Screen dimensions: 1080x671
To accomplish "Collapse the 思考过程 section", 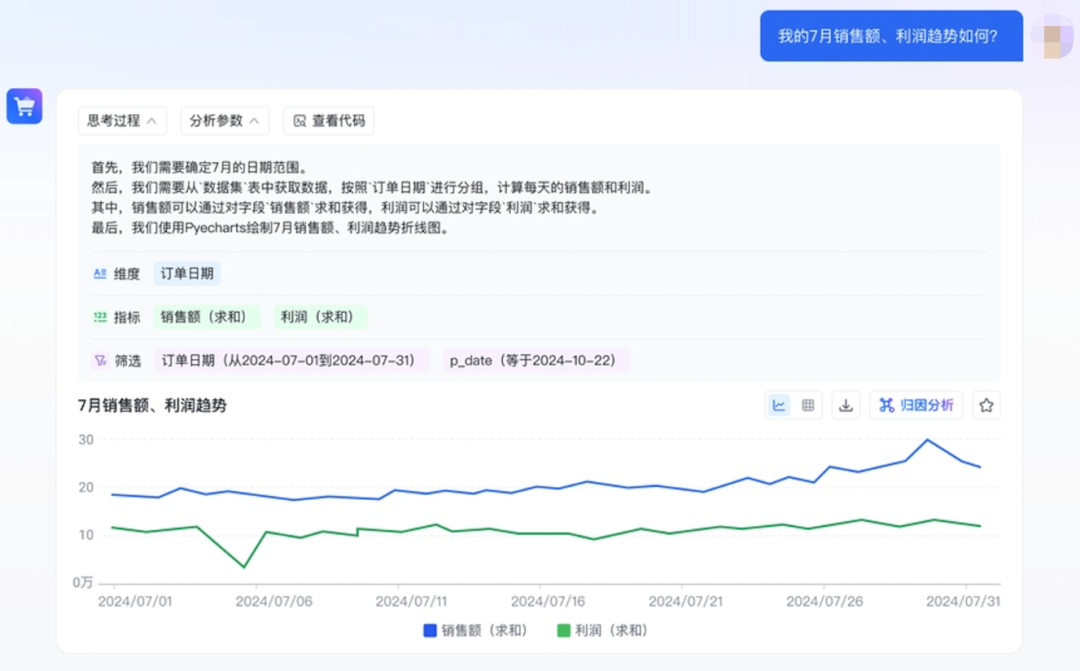I will pos(122,121).
